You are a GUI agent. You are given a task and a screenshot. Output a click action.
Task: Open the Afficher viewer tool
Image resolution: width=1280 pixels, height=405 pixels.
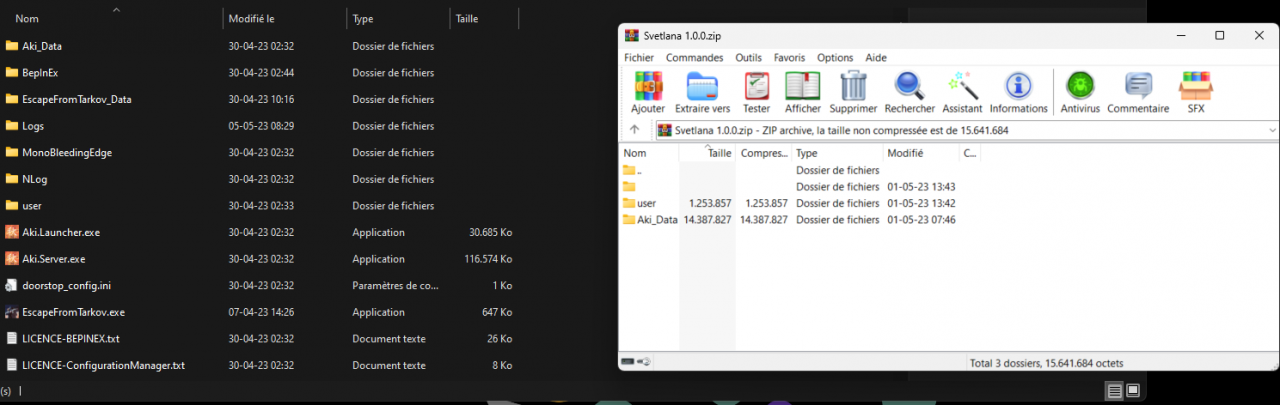tap(802, 91)
